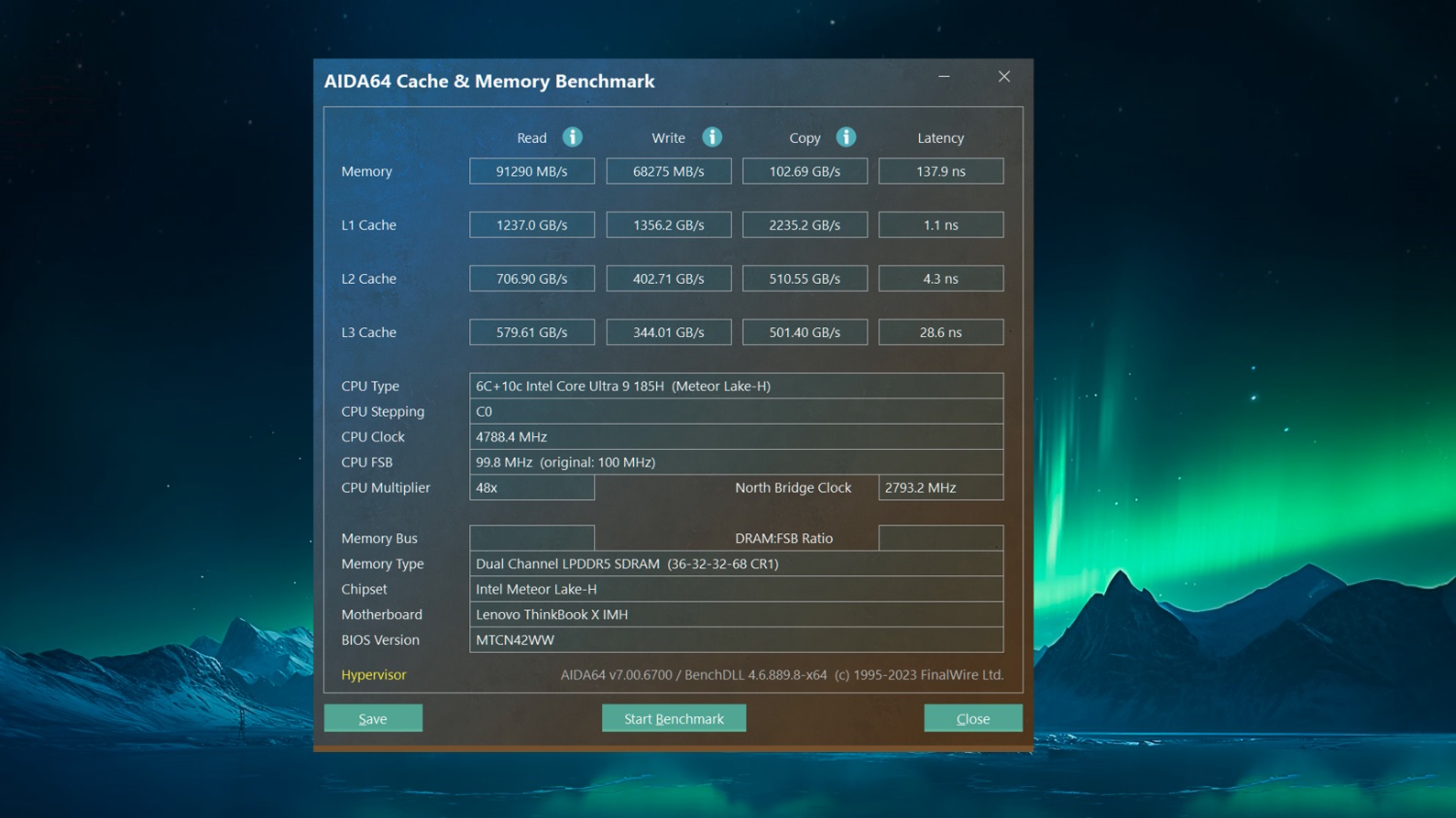Click the info icon next to Copy
This screenshot has width=1456, height=818.
[846, 137]
